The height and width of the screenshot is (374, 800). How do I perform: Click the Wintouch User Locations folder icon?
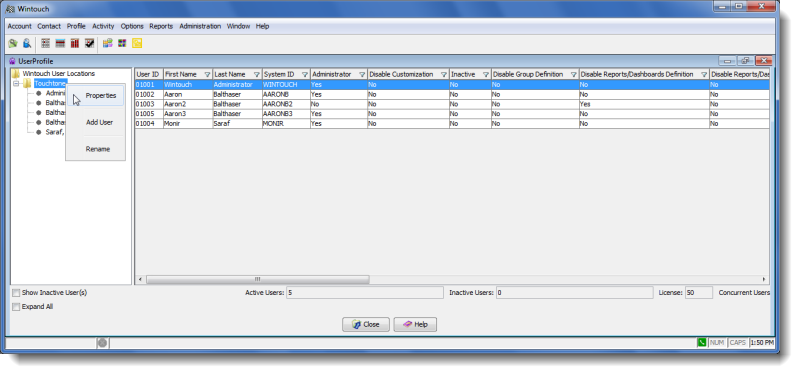[16, 73]
